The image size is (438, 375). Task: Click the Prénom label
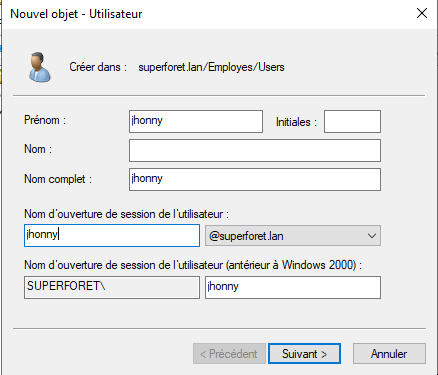[45, 120]
